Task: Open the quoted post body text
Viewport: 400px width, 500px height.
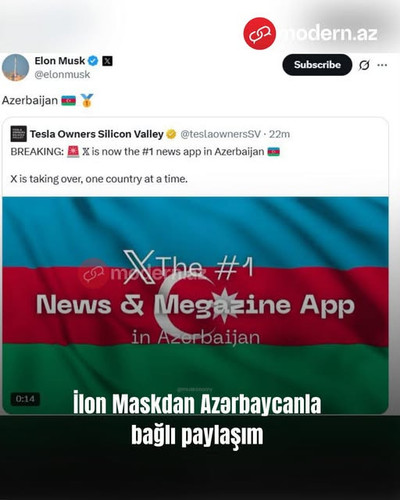Action: (145, 165)
